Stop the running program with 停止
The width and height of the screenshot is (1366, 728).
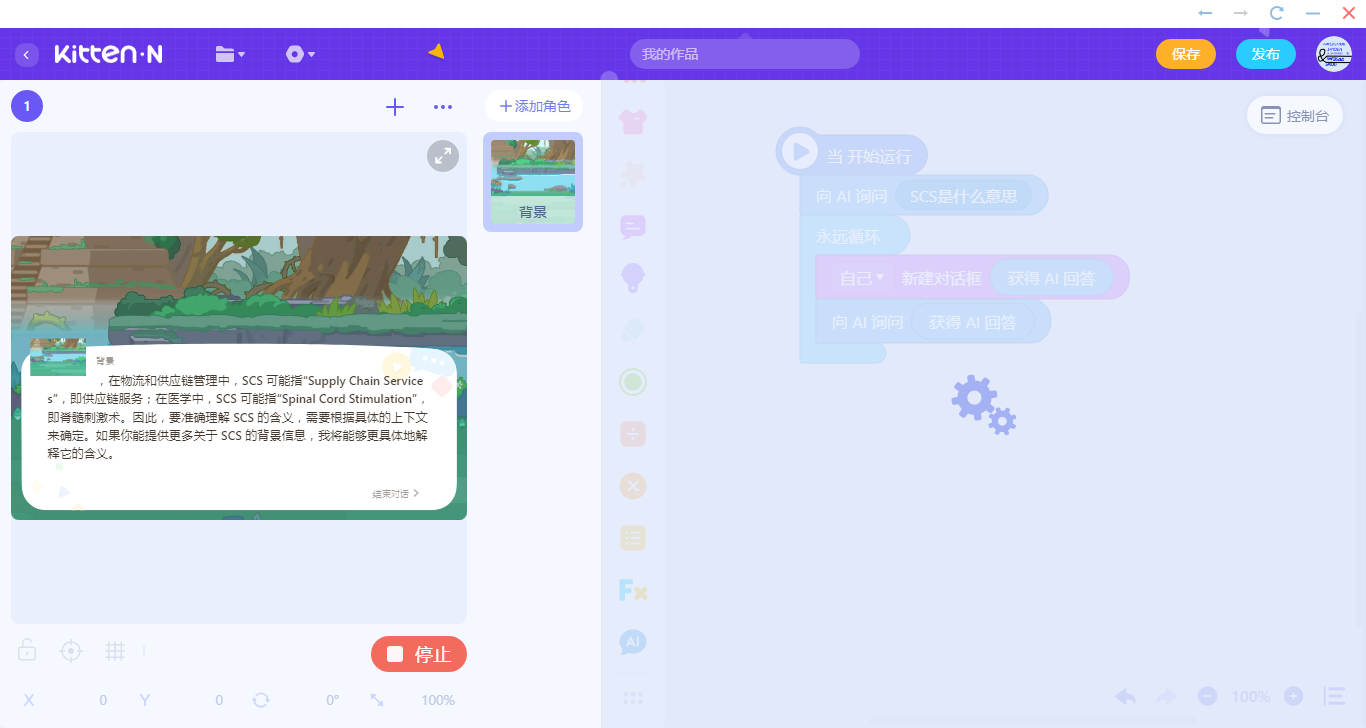[x=419, y=654]
